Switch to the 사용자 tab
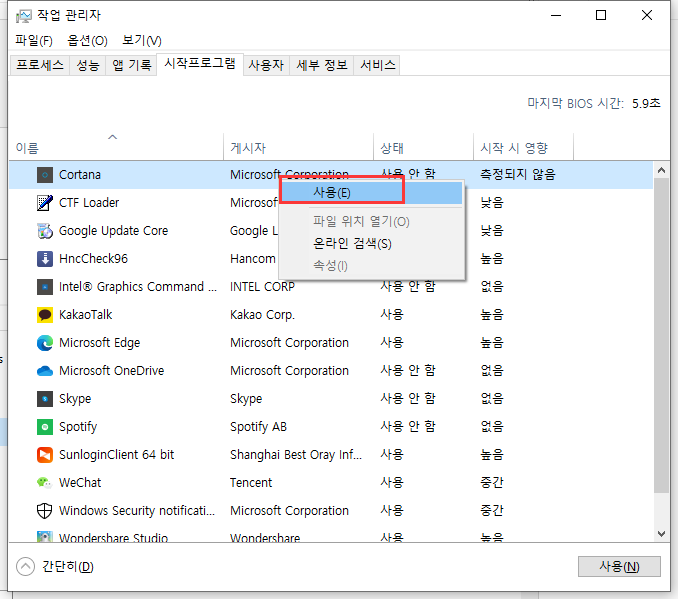This screenshot has height=599, width=678. (x=266, y=65)
